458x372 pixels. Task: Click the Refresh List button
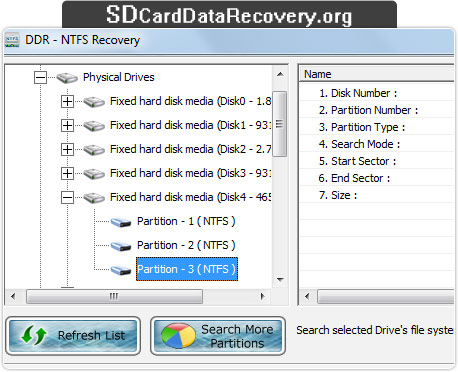[73, 336]
